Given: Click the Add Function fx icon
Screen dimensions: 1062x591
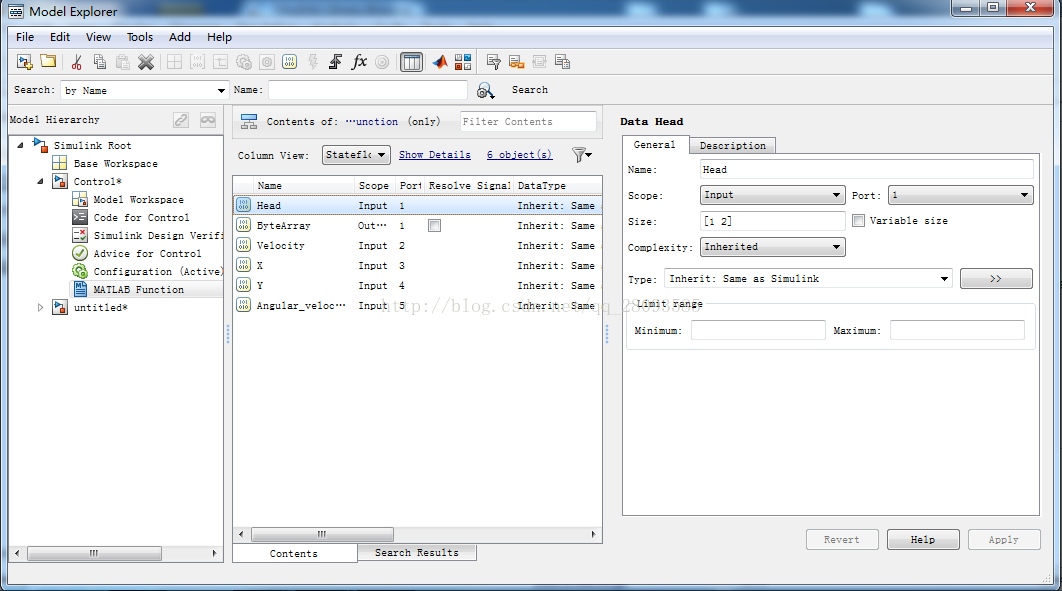Looking at the screenshot, I should point(359,62).
